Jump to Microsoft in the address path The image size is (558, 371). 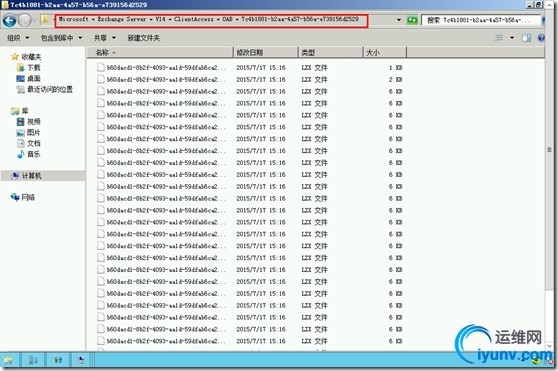[x=73, y=19]
